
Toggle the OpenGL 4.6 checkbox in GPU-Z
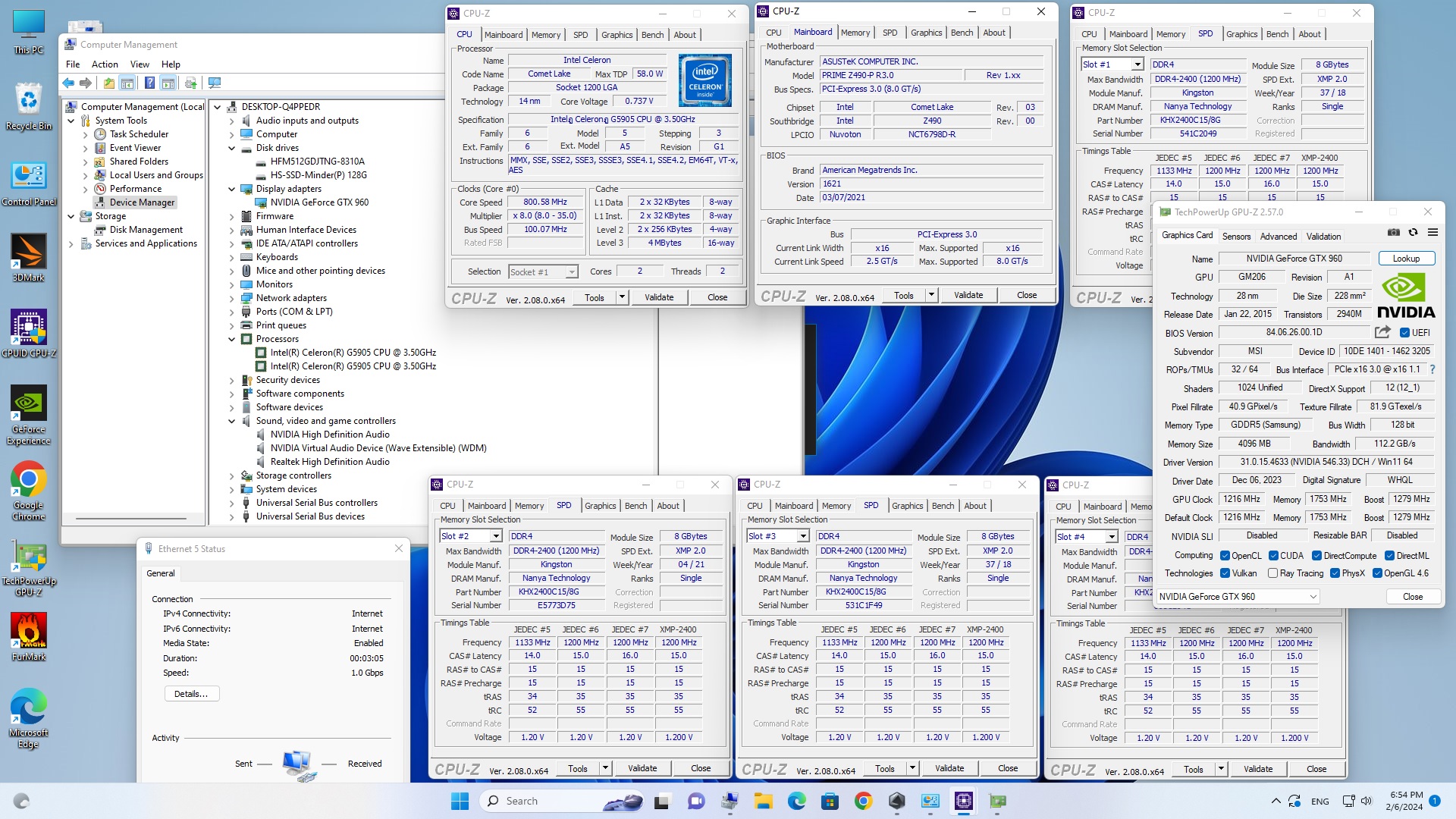[1377, 573]
